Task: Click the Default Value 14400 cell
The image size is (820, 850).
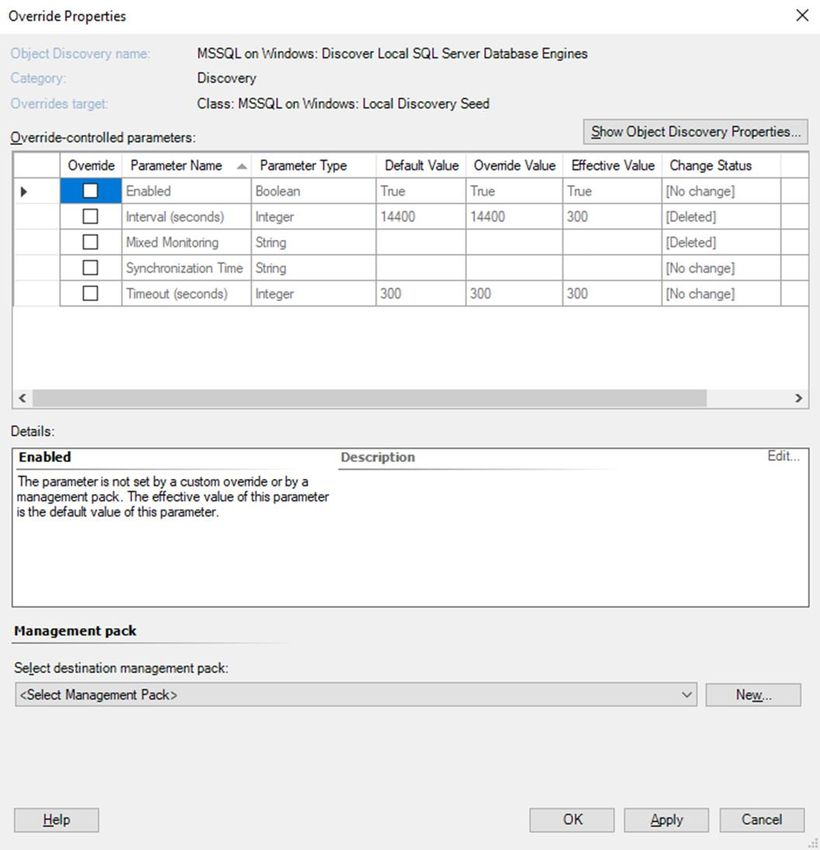Action: click(421, 217)
